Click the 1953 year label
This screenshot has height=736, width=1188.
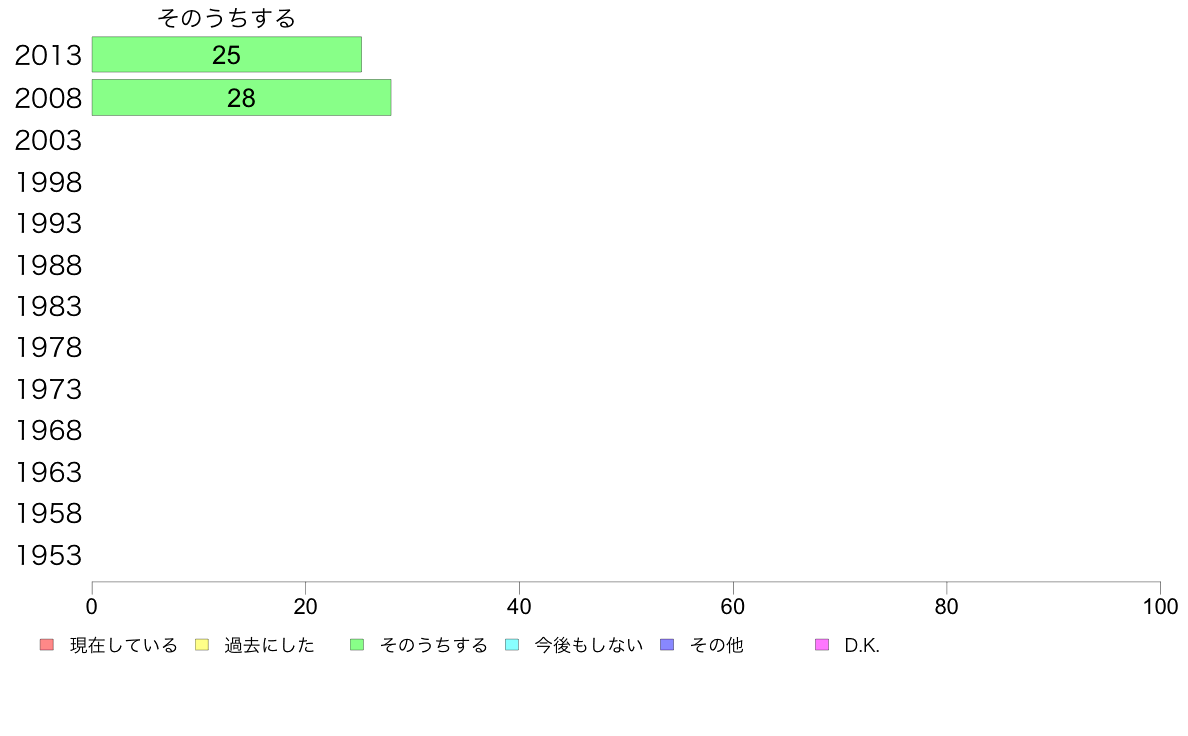click(x=48, y=556)
